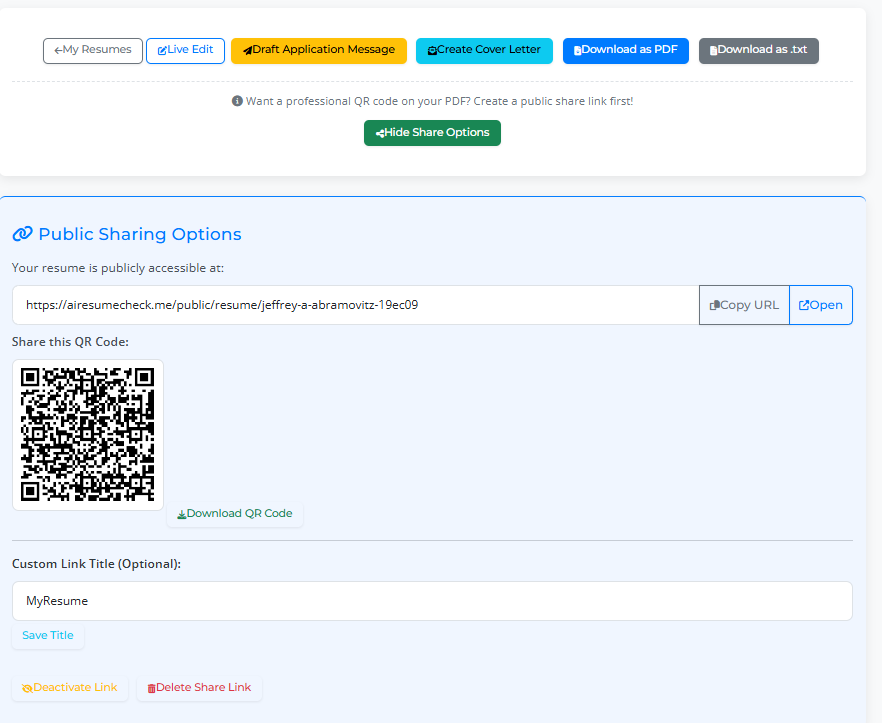This screenshot has height=723, width=882.
Task: Click the back arrow icon on My Resumes
Action: [x=58, y=50]
